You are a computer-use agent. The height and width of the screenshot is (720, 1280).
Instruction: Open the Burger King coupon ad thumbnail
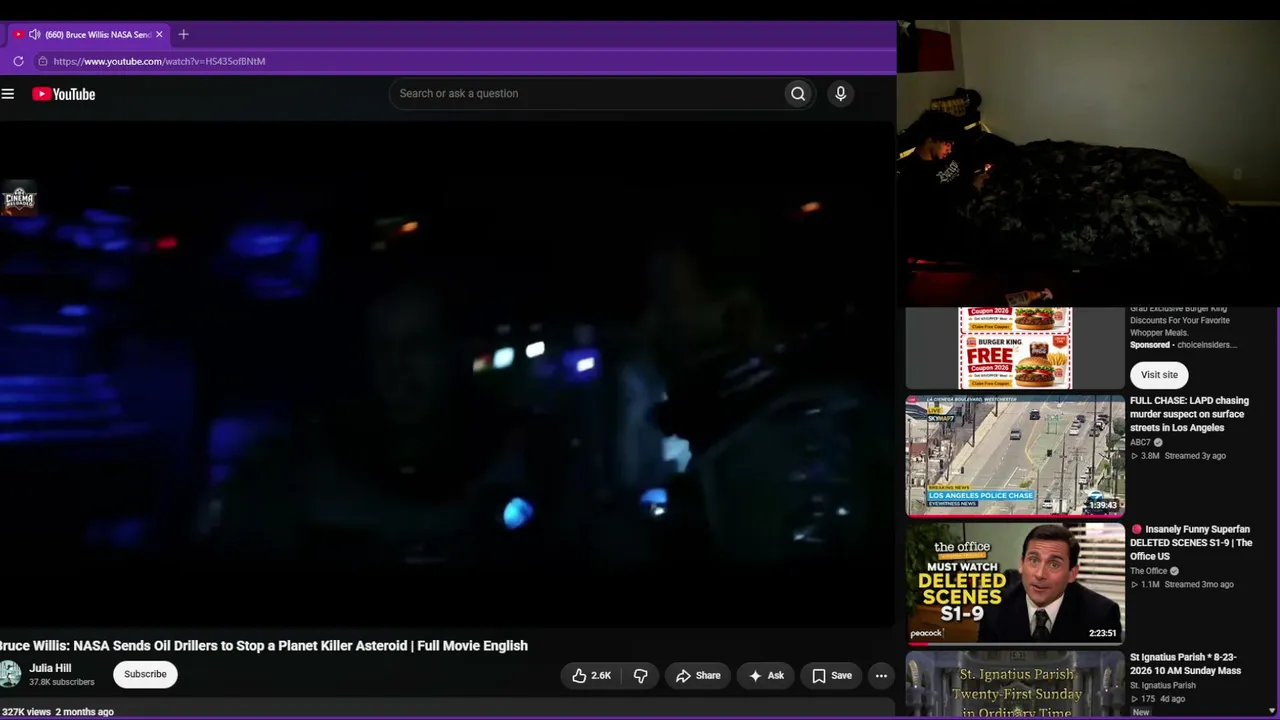click(x=1015, y=348)
